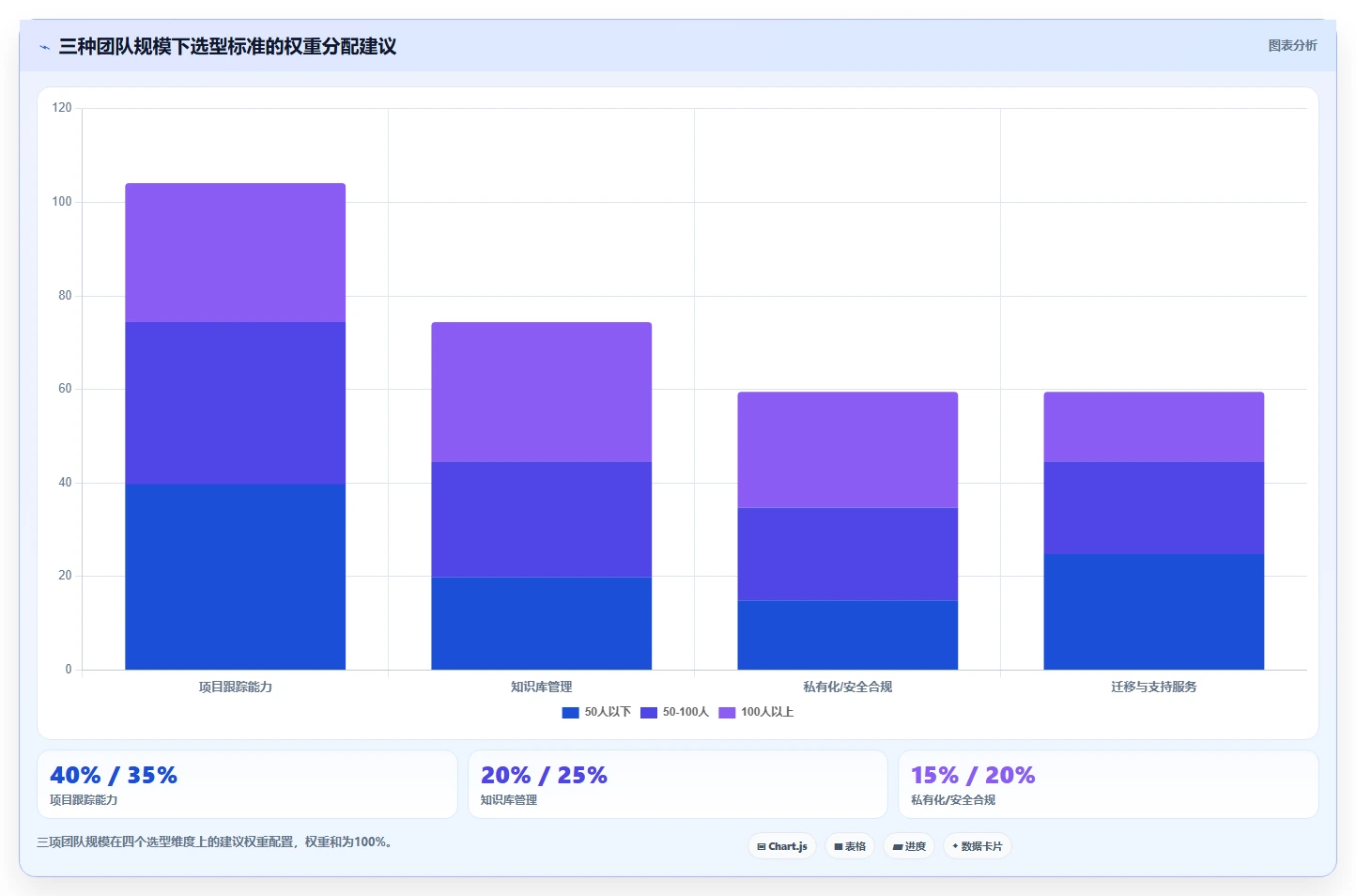Click the 50-100人 segment of 迁移与支持服务 bar
The image size is (1356, 896).
[x=1154, y=508]
